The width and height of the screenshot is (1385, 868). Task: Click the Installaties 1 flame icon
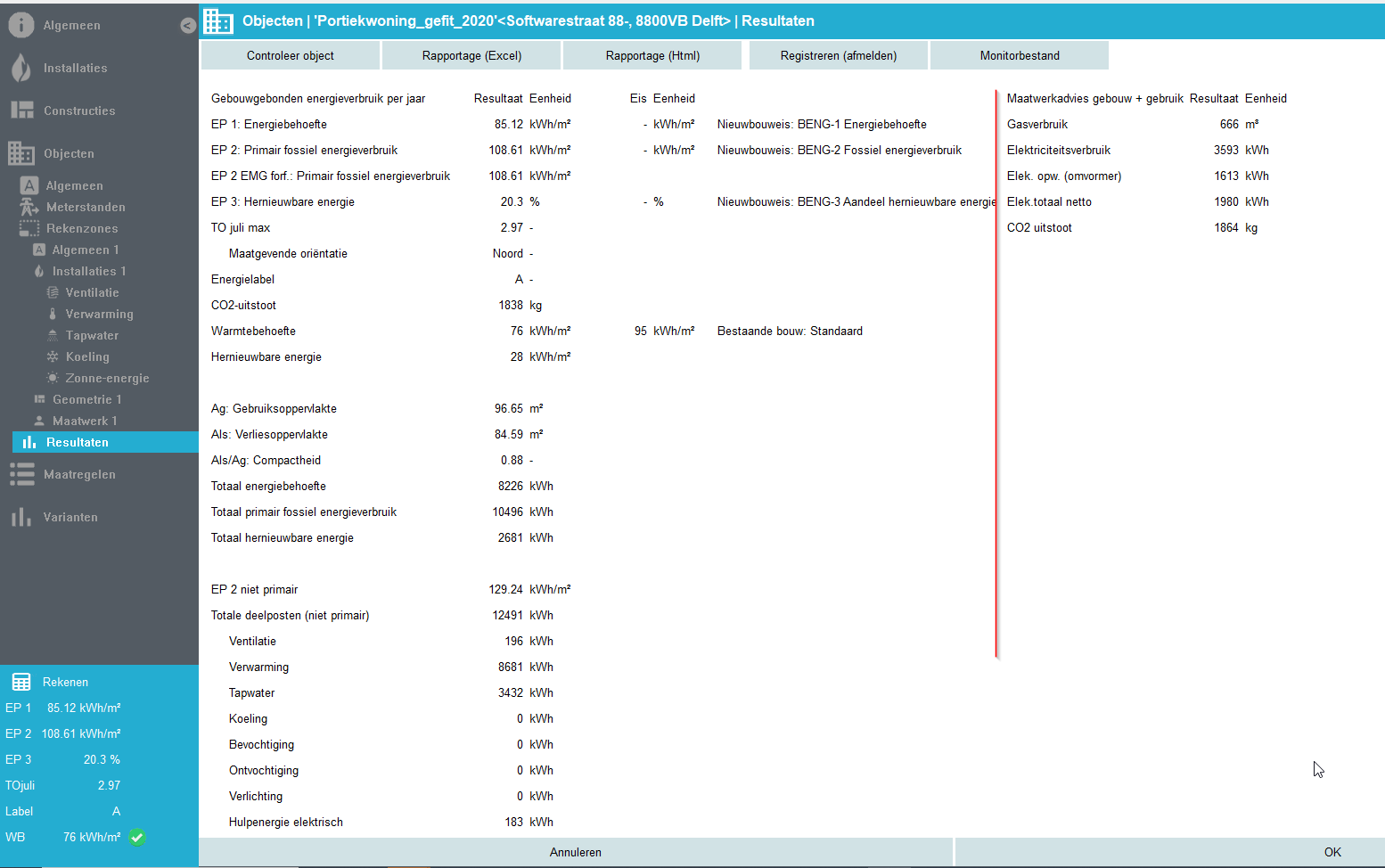click(x=39, y=271)
